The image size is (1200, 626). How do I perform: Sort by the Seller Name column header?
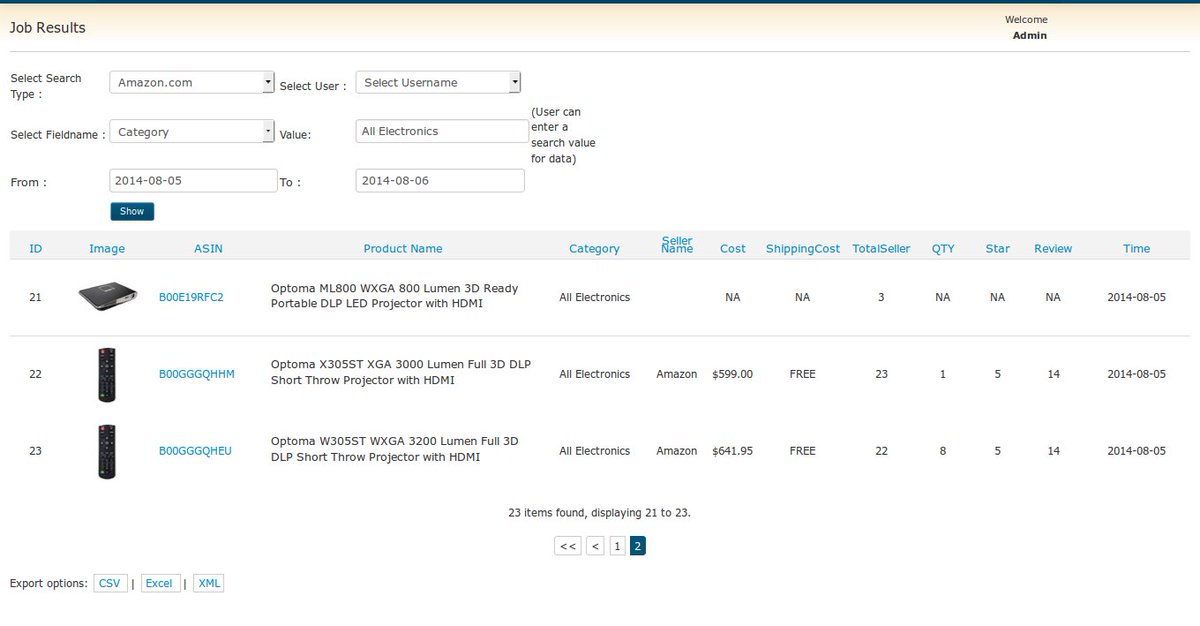point(677,244)
